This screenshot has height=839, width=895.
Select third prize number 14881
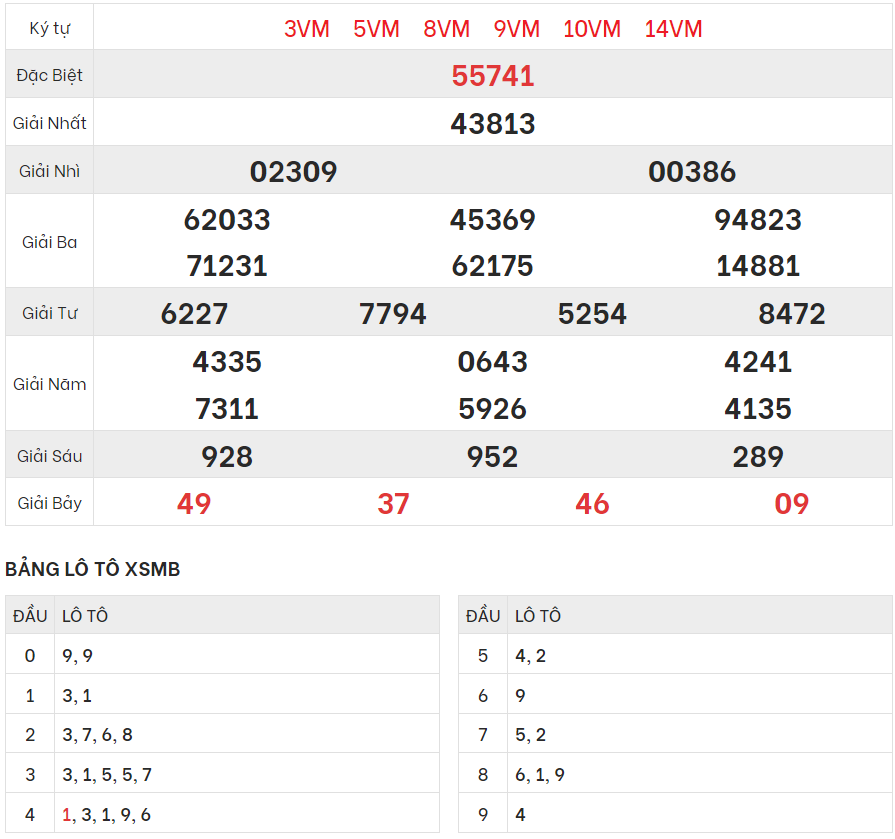tap(758, 266)
